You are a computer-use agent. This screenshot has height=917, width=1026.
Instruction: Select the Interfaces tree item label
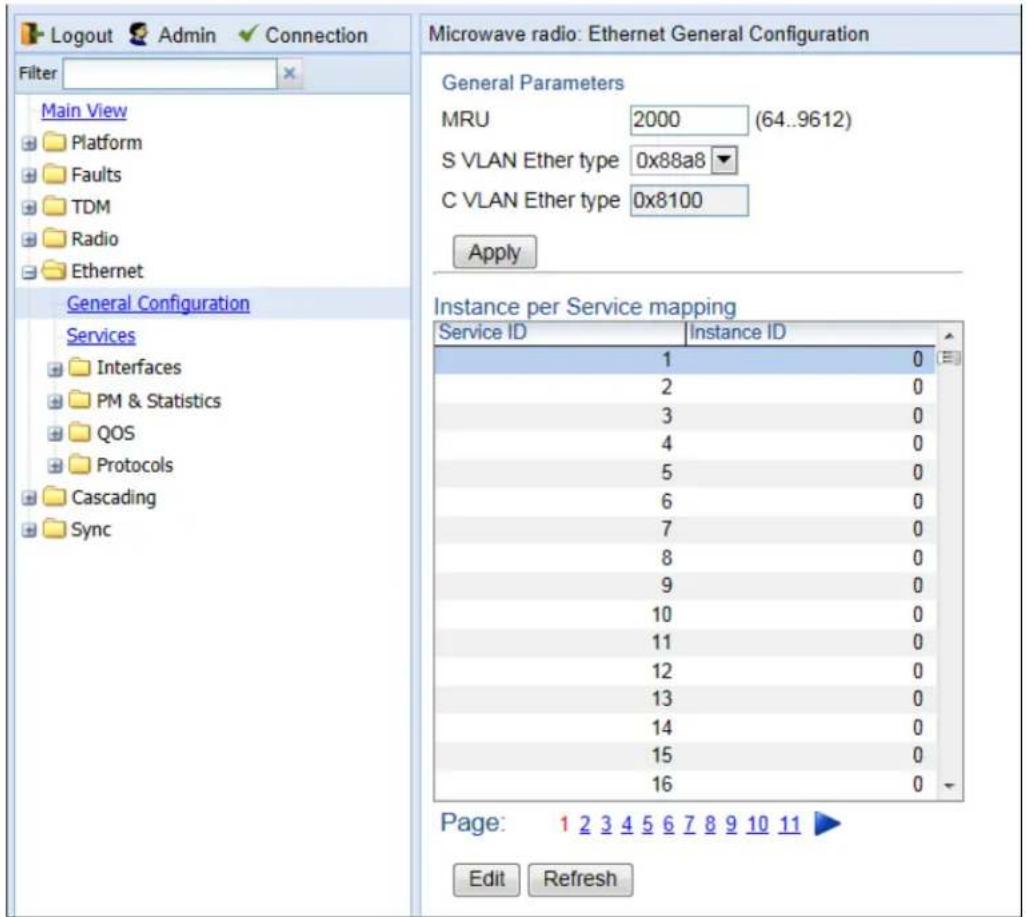tap(139, 368)
